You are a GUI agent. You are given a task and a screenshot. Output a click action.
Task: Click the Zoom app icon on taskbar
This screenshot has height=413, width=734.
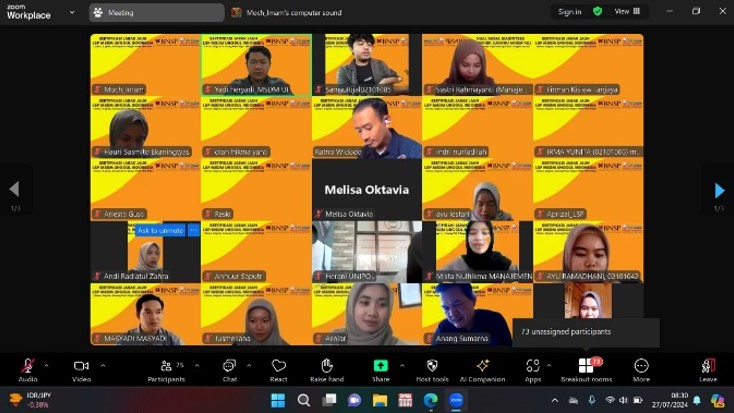(456, 400)
